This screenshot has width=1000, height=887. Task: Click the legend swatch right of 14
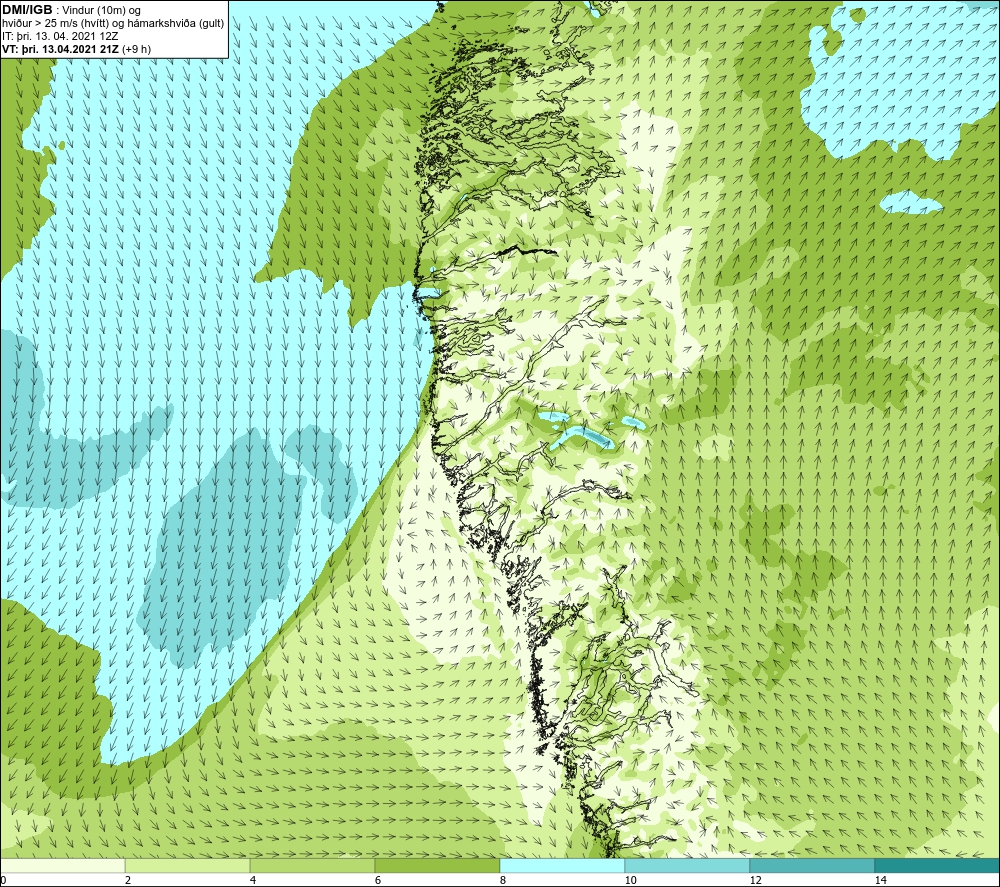point(938,865)
